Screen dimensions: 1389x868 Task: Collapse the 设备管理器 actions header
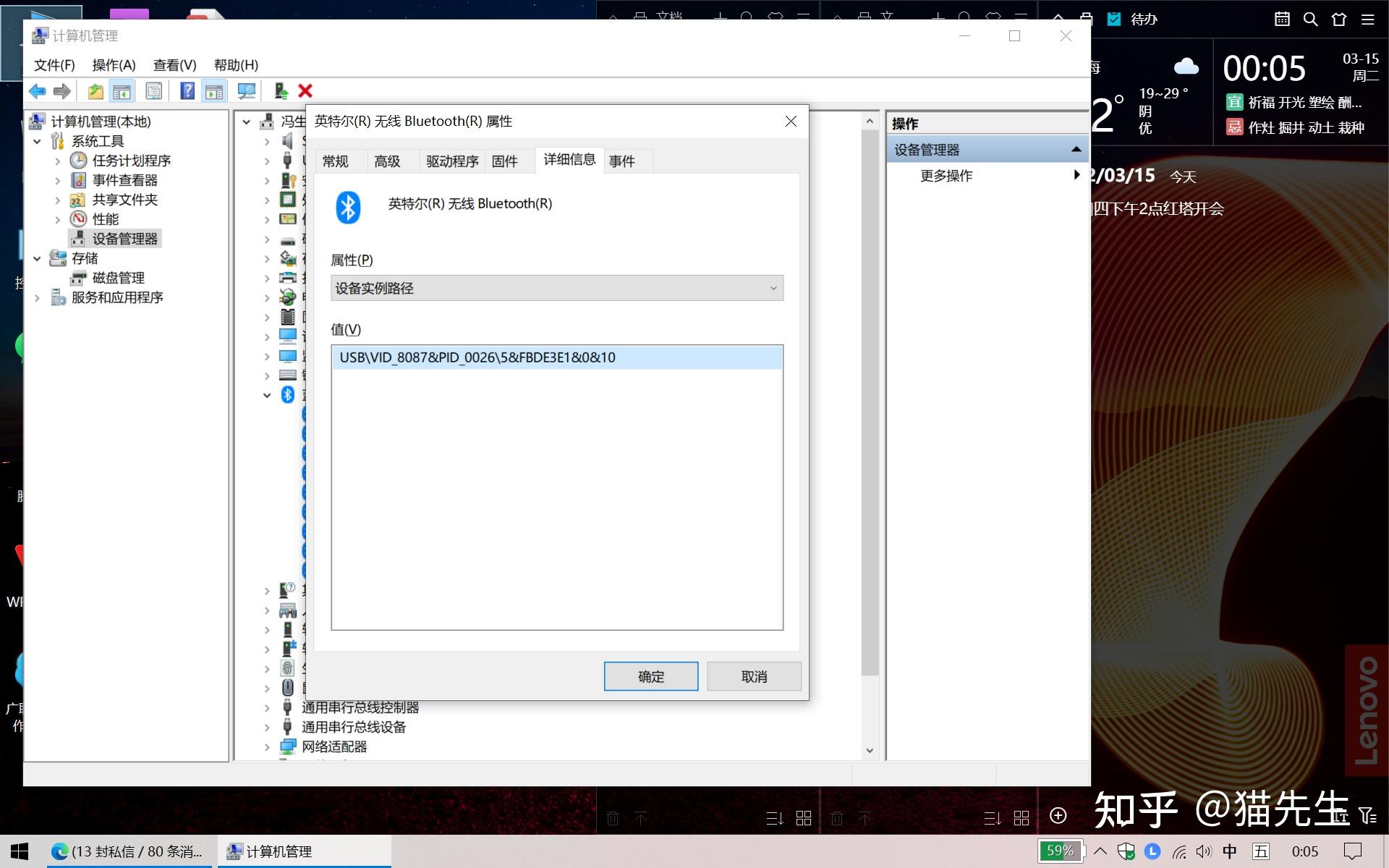pos(1076,150)
